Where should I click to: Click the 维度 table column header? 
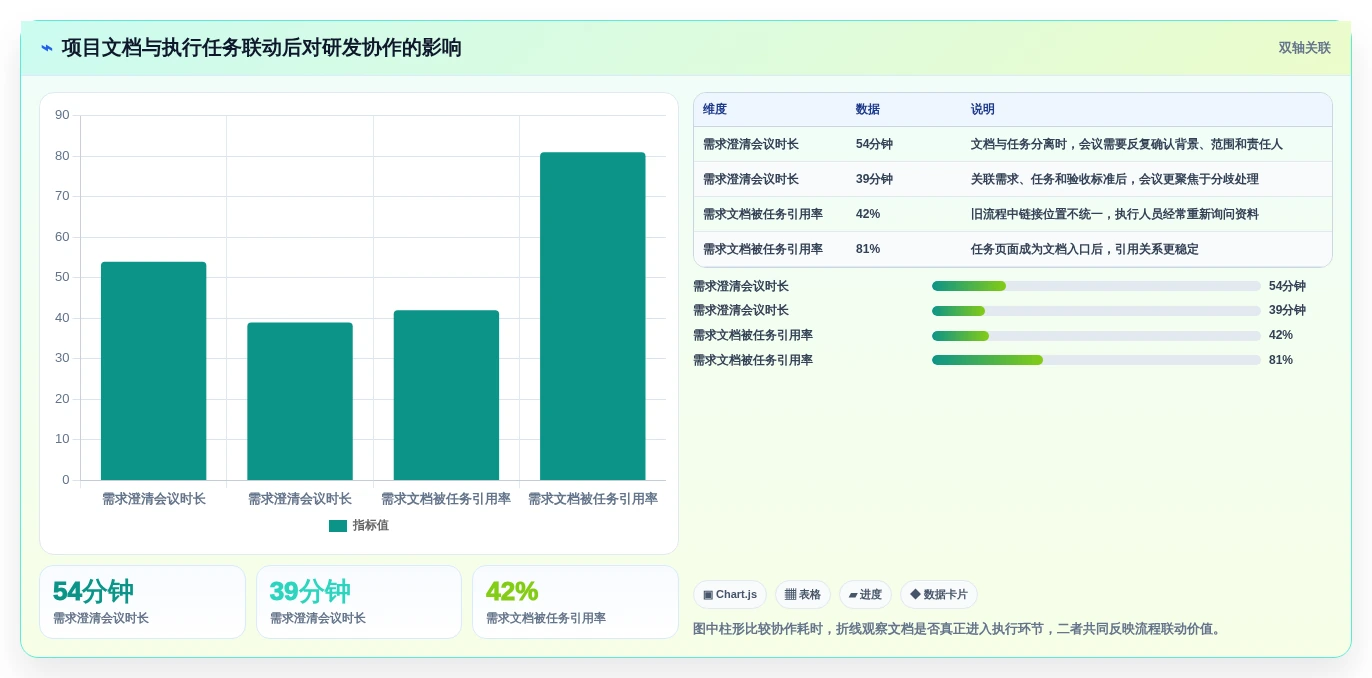(x=715, y=110)
